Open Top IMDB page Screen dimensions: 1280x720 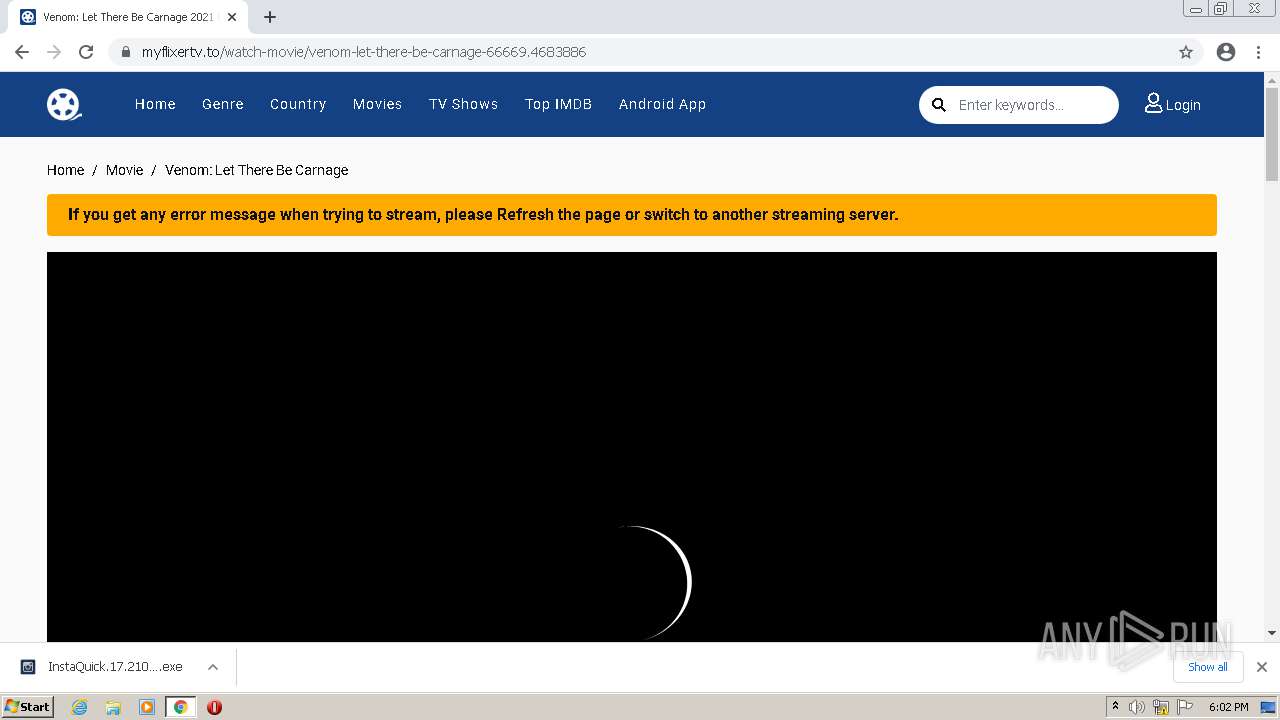click(x=558, y=104)
